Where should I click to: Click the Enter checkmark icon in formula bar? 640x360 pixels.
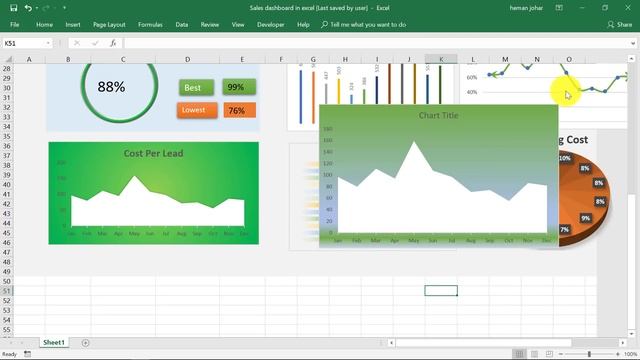[95, 43]
